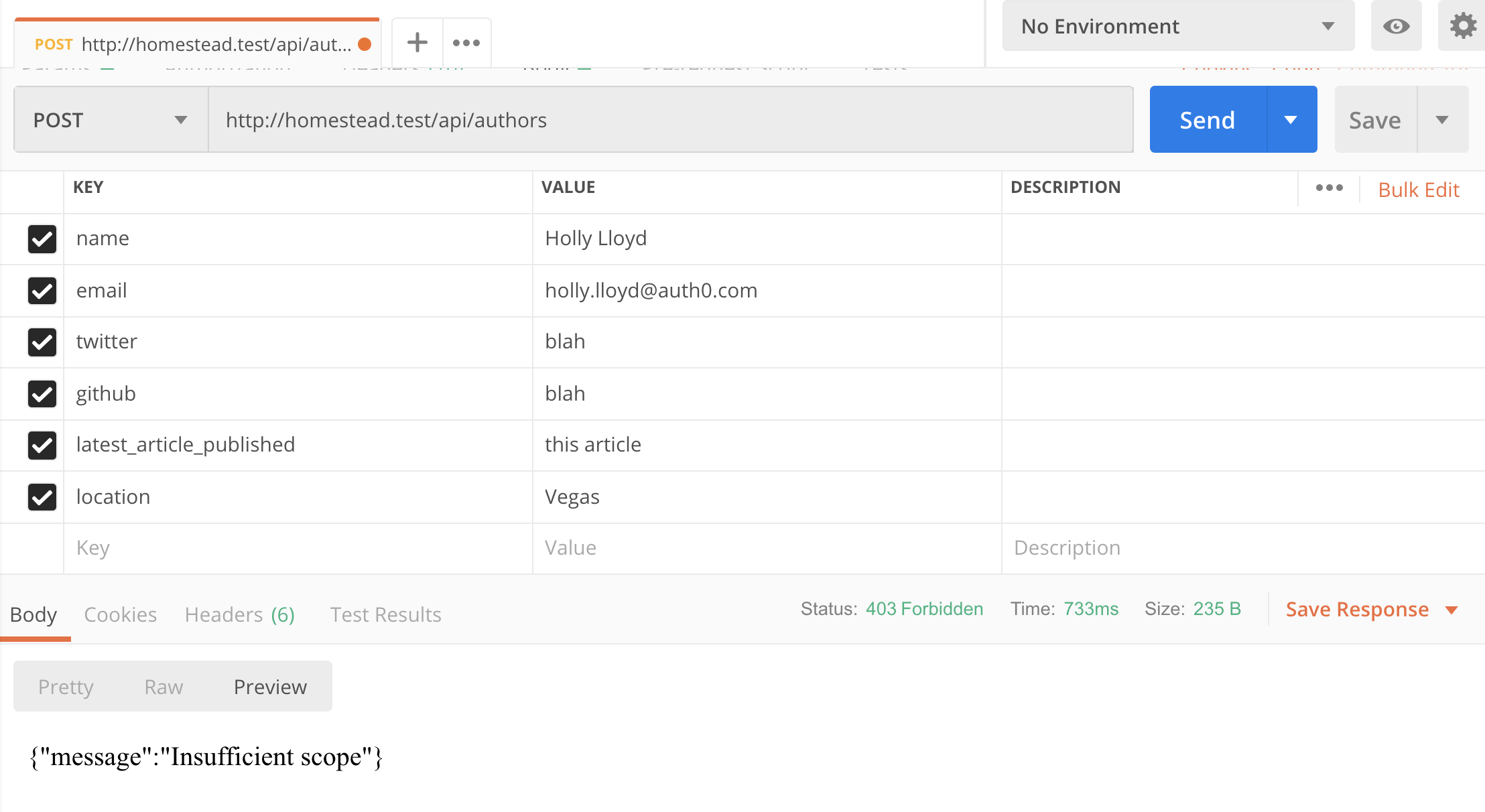Viewport: 1485px width, 812px height.
Task: Click column options ellipsis next to Bulk Edit
Action: (x=1329, y=188)
